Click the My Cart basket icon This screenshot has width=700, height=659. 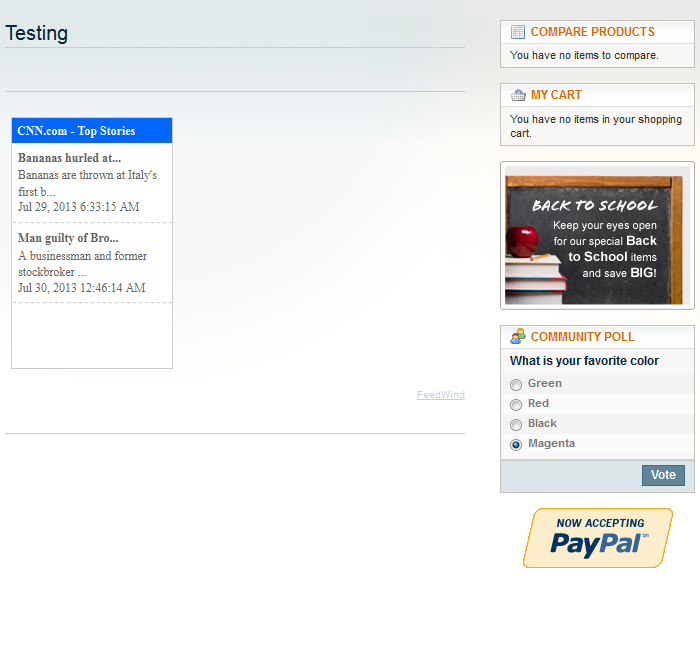tap(517, 95)
